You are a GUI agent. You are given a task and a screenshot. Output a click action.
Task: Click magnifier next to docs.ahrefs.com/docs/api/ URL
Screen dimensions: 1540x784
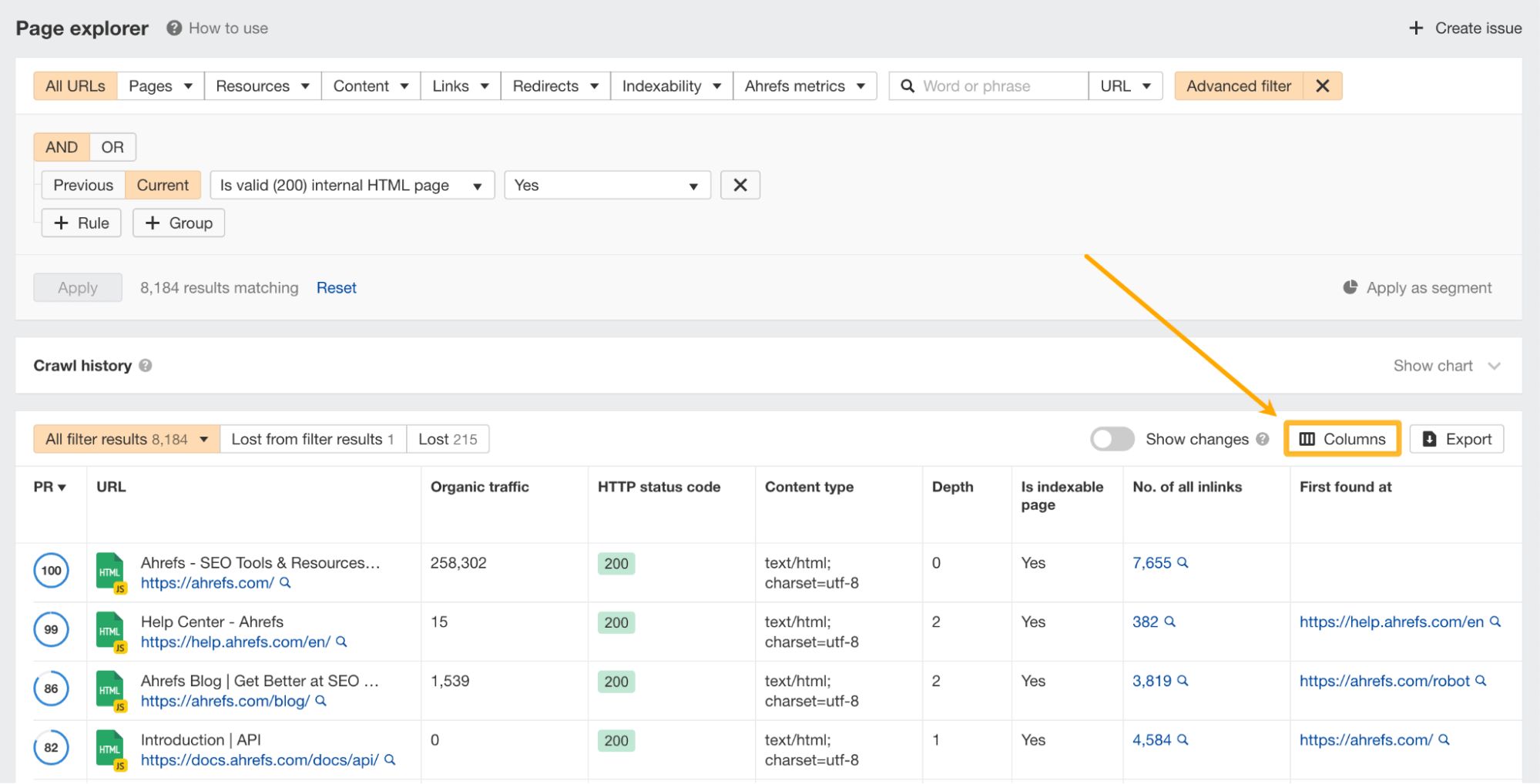[x=390, y=760]
